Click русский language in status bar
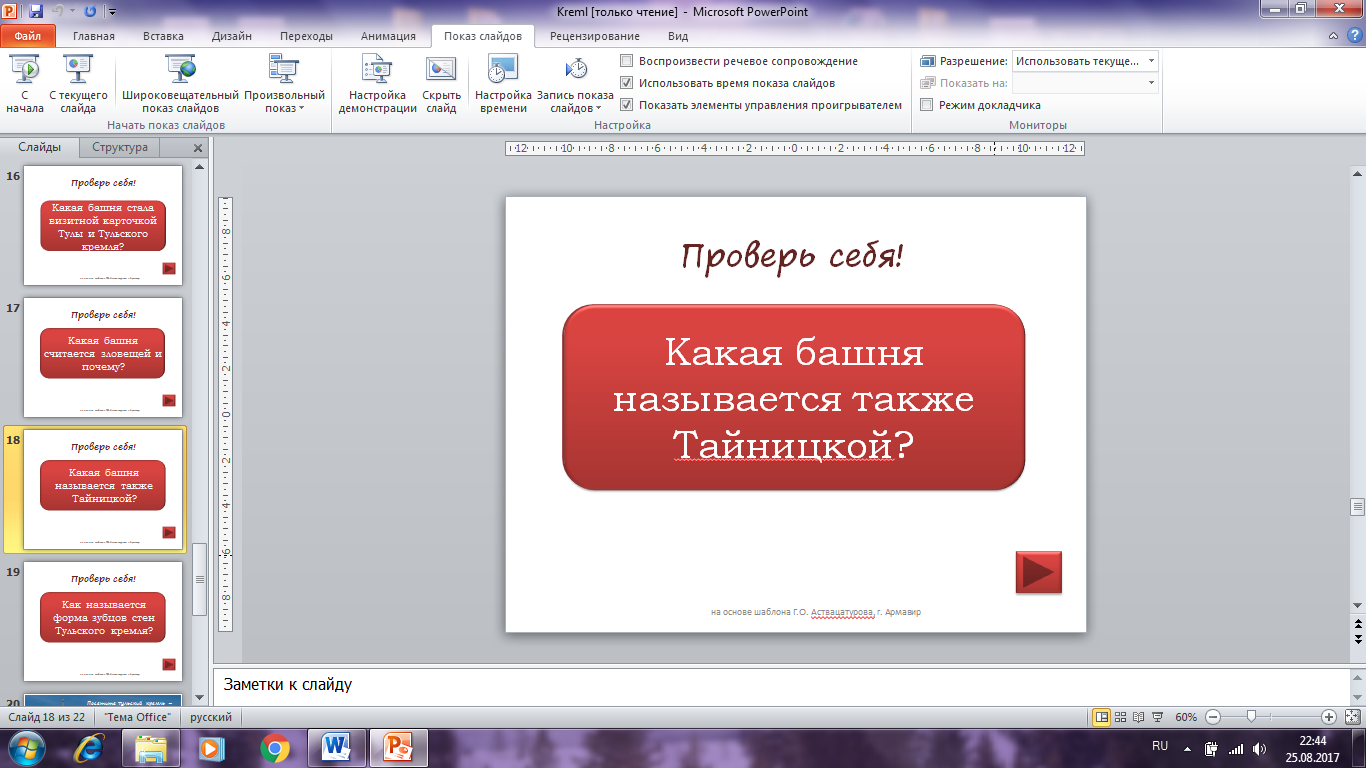 (211, 717)
